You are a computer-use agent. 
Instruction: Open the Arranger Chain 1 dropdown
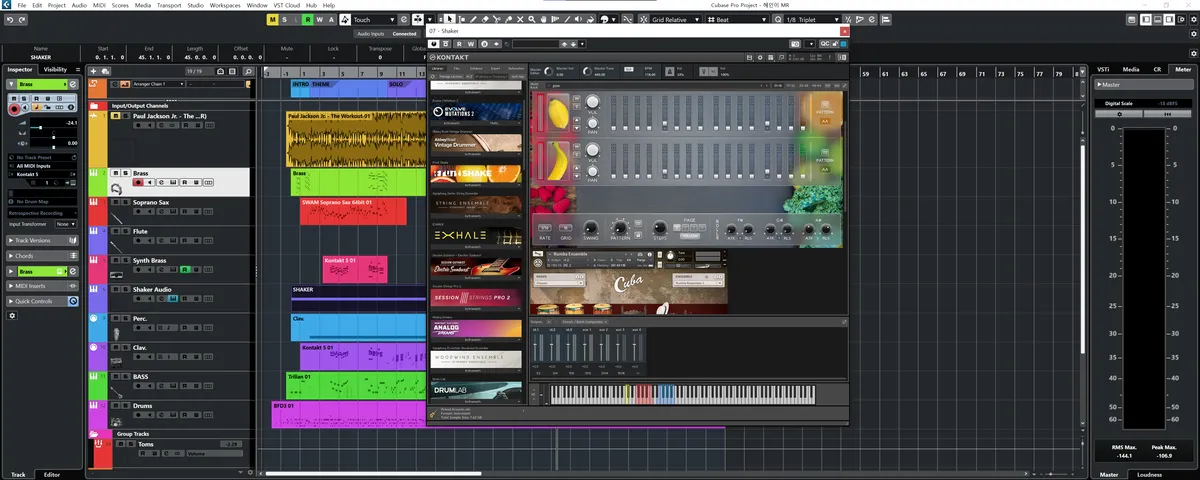159,84
